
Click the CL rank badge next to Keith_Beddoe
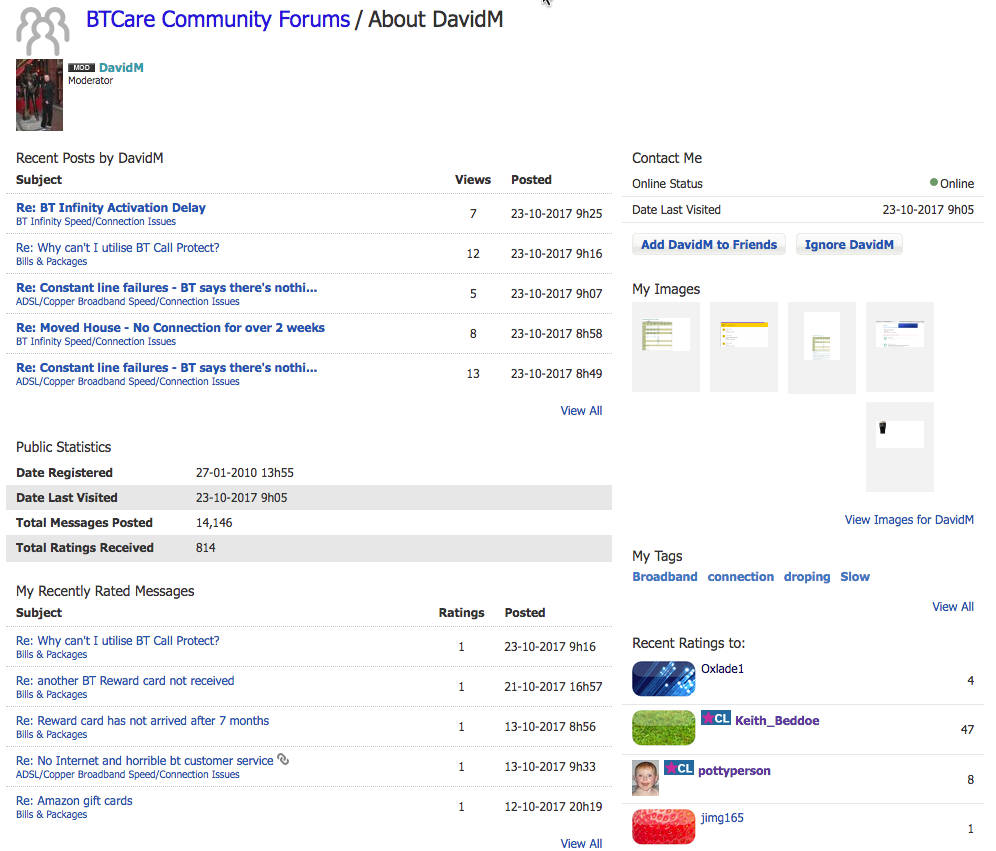716,718
